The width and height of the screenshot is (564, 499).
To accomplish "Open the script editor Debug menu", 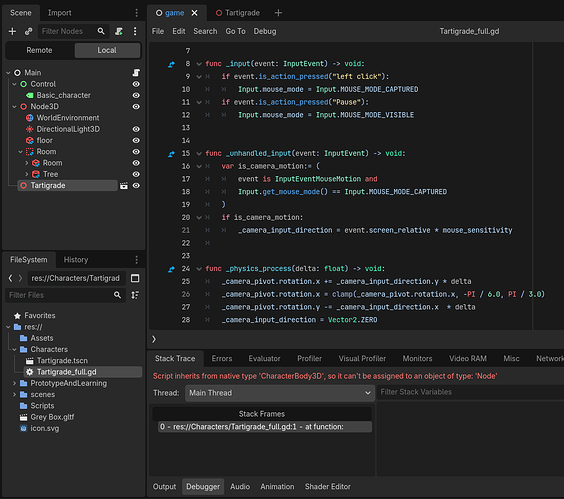I will click(x=265, y=31).
